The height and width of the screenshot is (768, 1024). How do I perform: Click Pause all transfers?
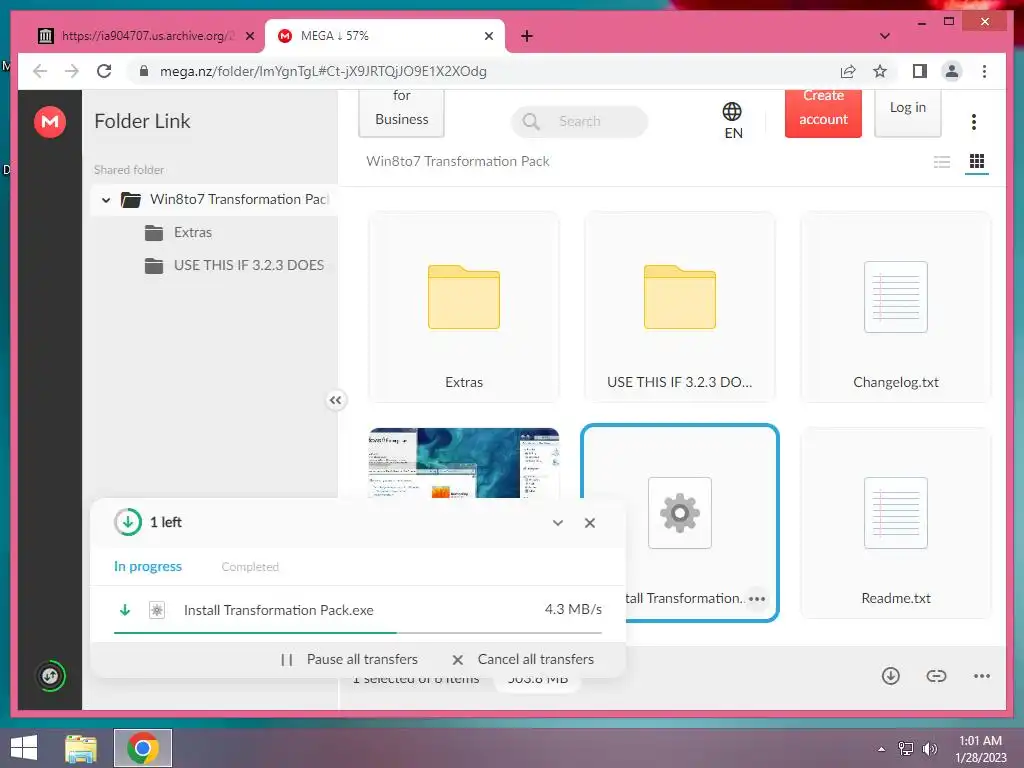pos(349,660)
